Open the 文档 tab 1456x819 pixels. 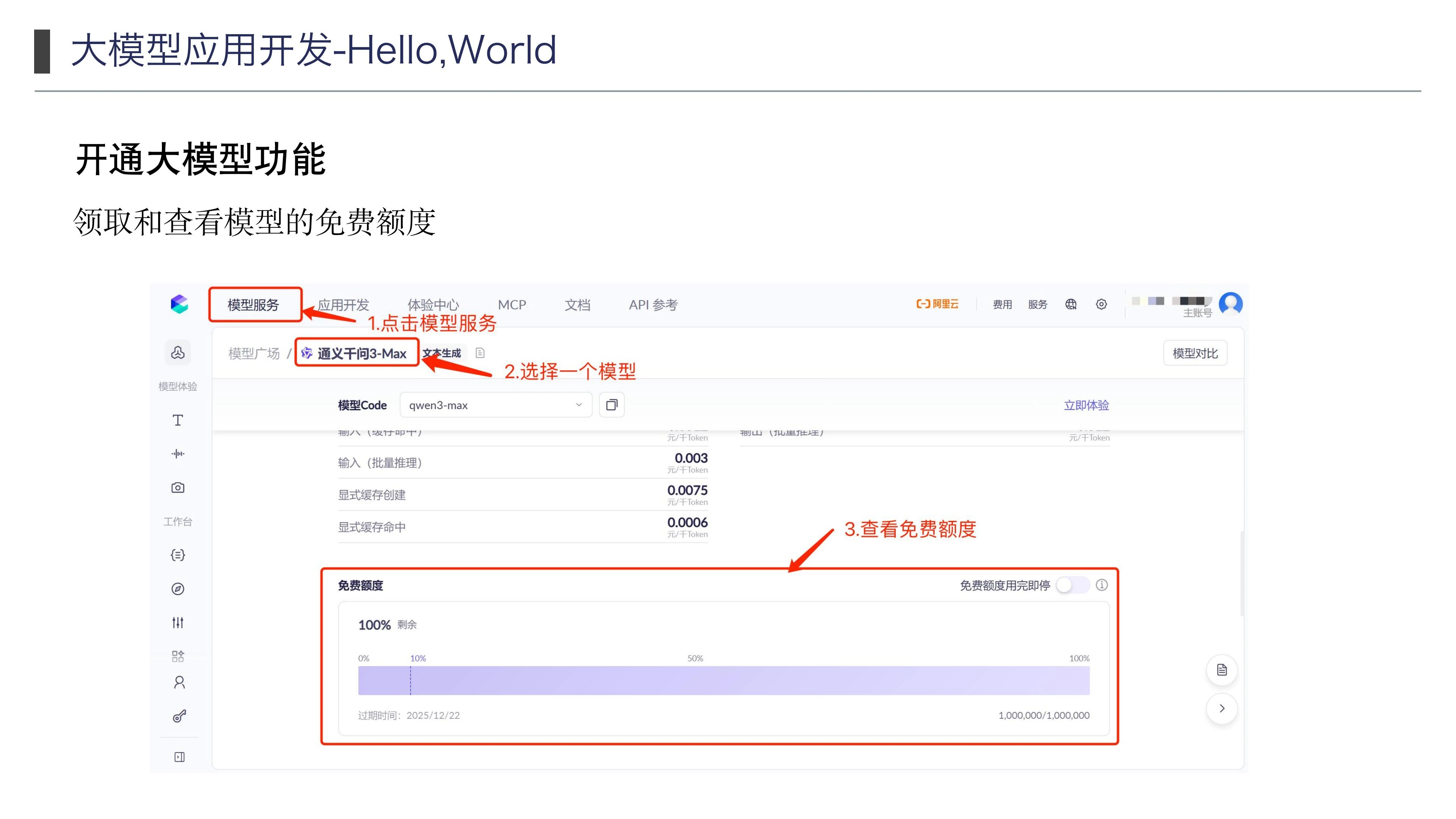tap(577, 305)
